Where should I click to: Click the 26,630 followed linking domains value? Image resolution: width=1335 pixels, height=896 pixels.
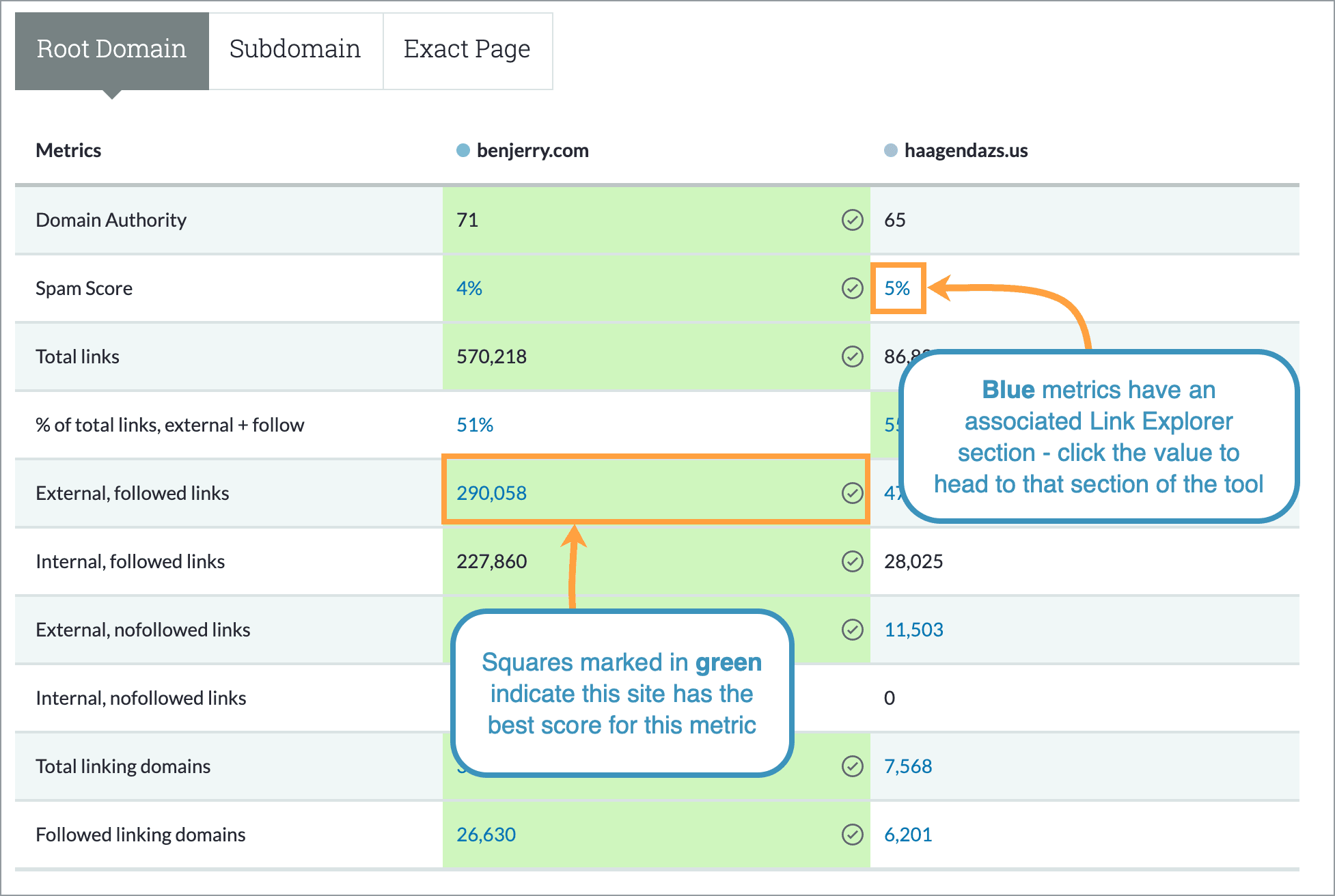(486, 834)
